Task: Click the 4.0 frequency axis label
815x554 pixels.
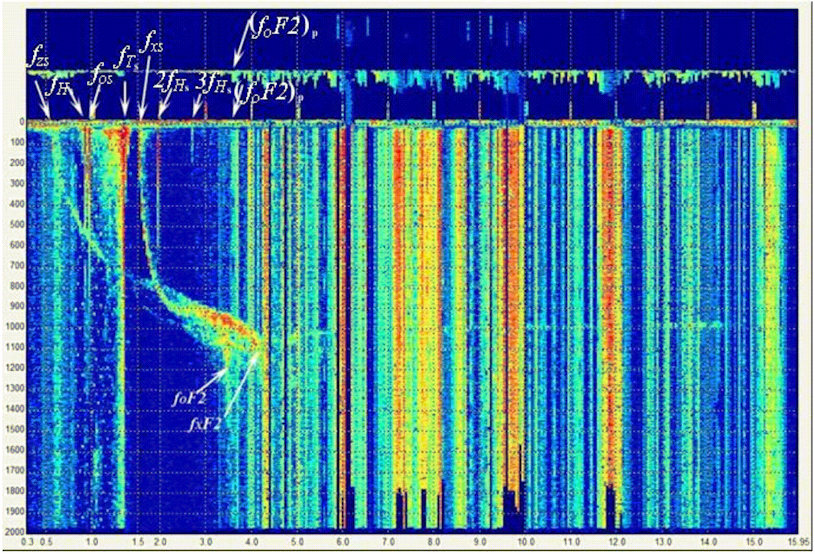Action: 252,541
